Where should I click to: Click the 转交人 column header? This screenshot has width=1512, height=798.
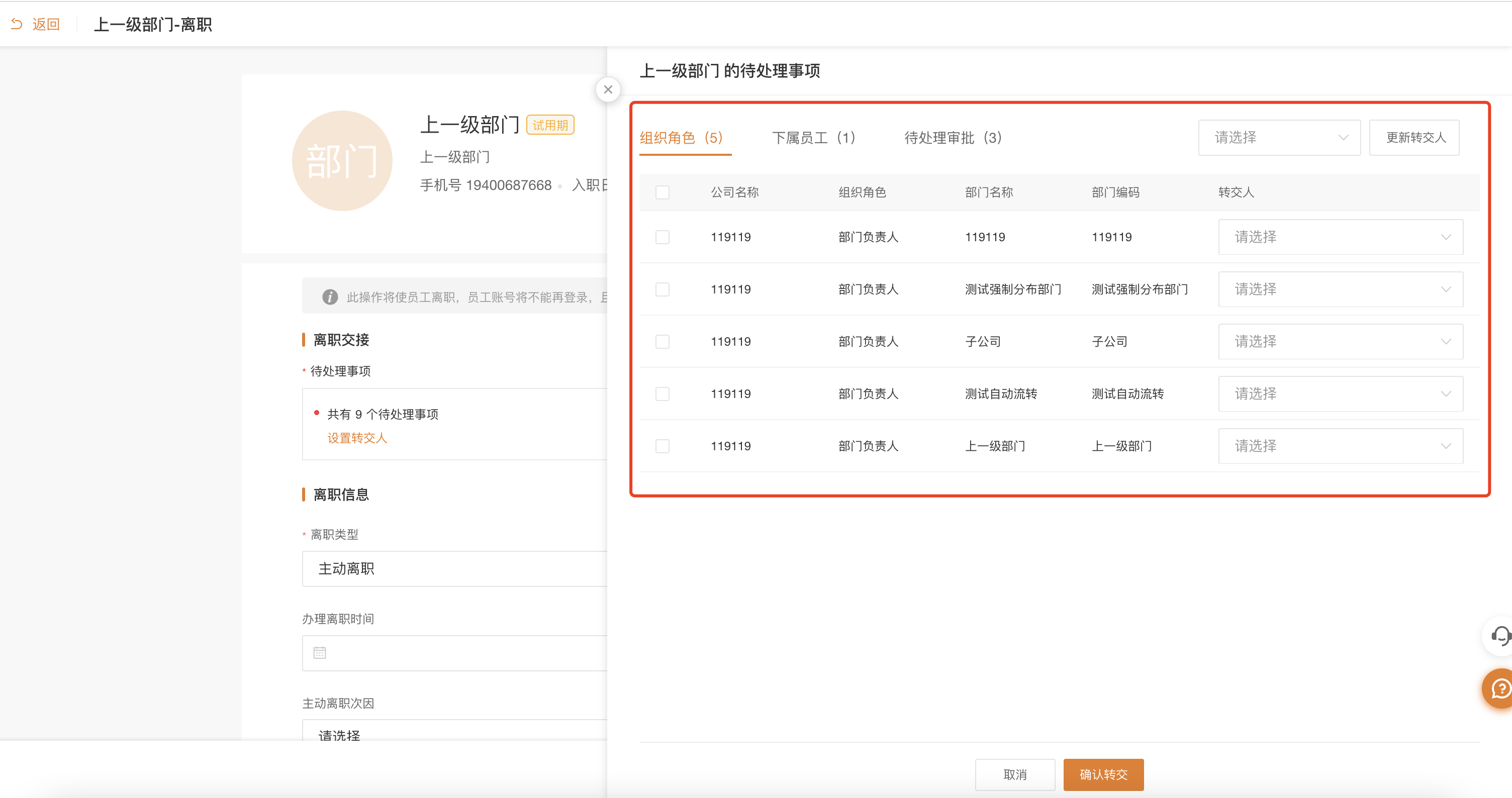point(1236,192)
